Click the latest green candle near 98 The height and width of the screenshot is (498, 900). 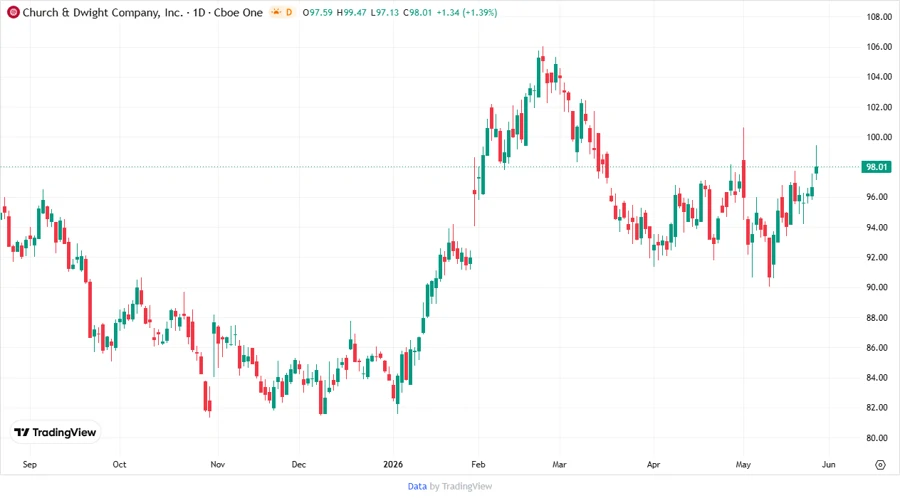(816, 169)
